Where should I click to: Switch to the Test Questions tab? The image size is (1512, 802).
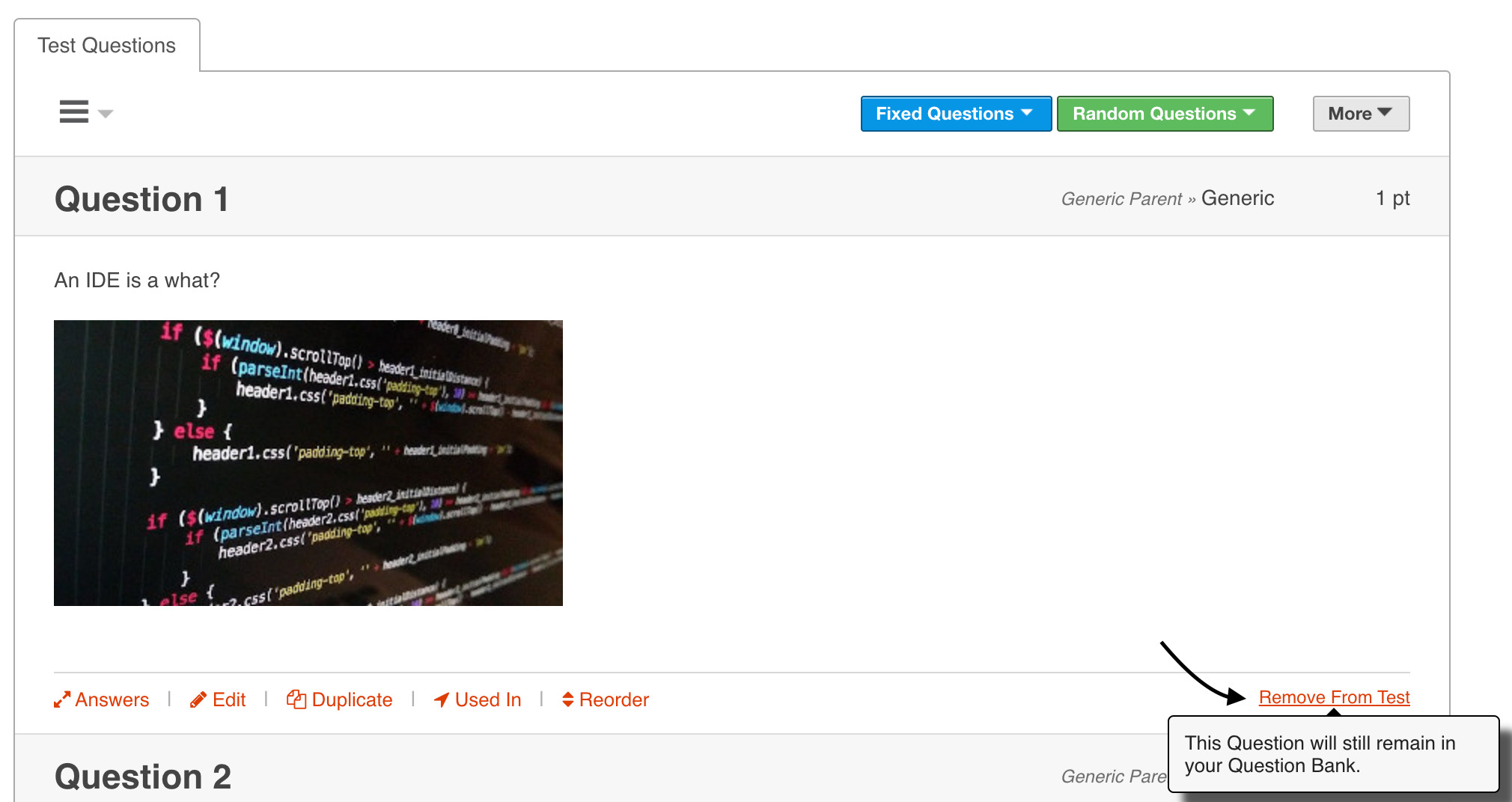[x=106, y=46]
